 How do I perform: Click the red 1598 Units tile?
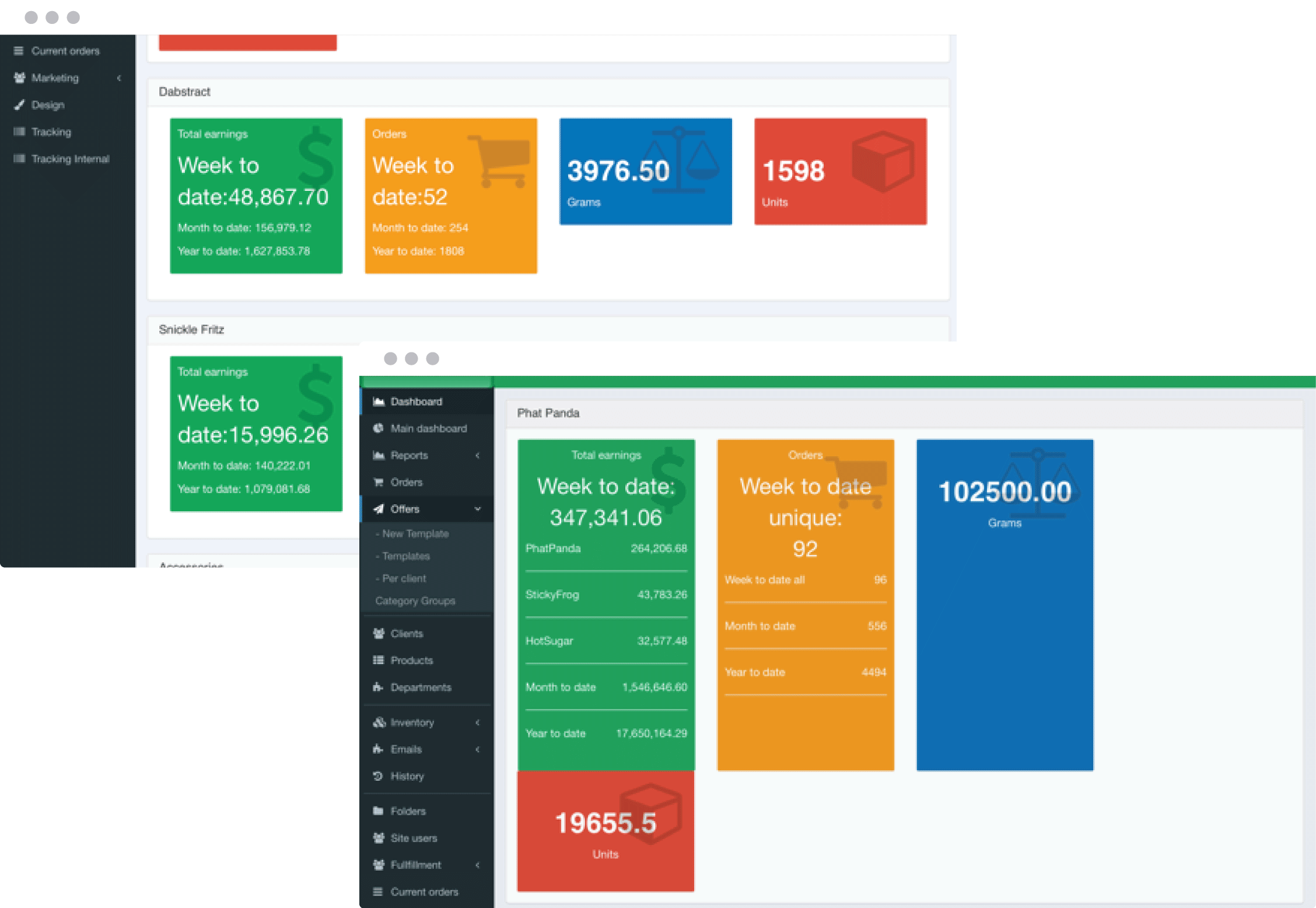840,172
